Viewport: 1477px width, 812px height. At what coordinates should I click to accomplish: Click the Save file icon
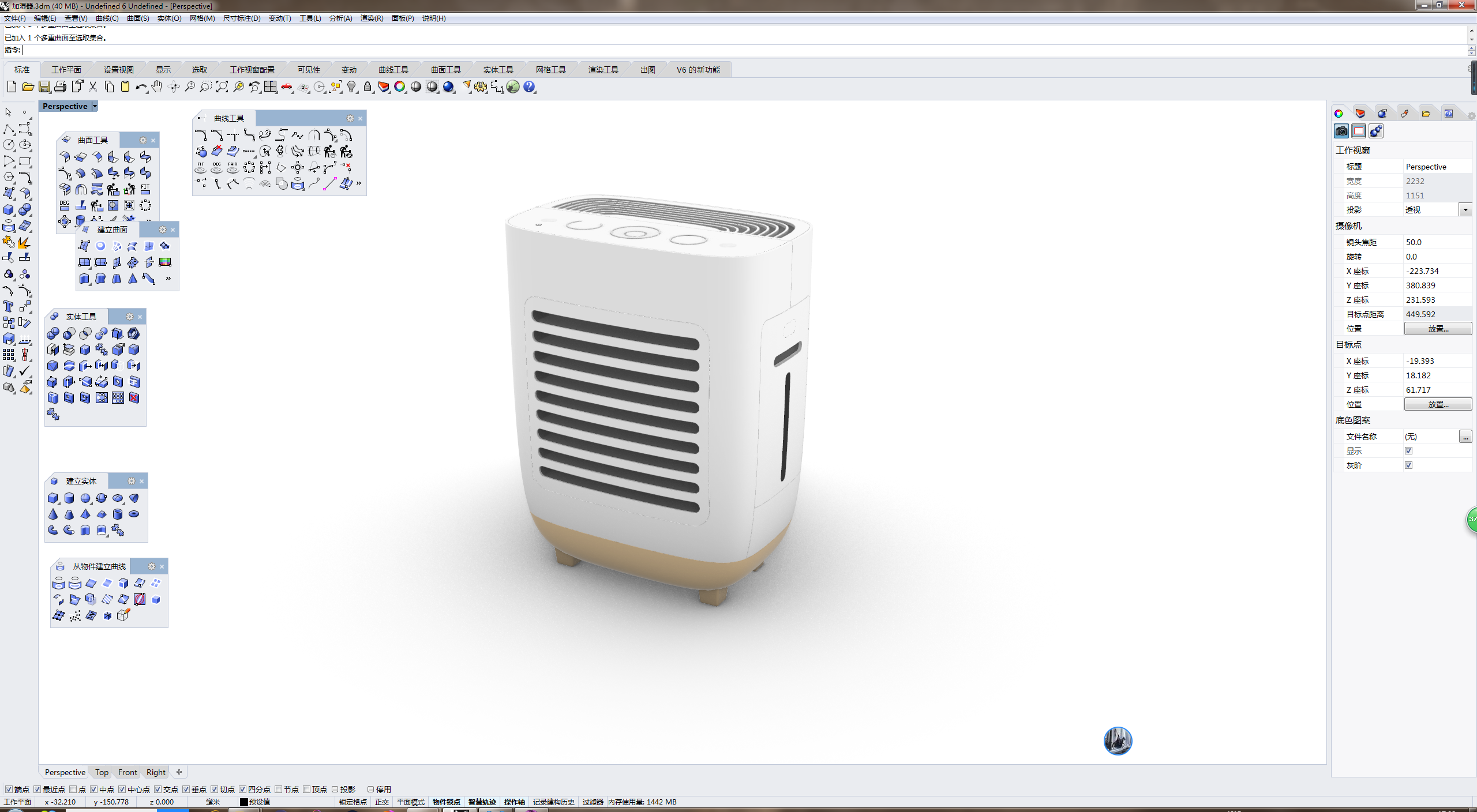pos(44,87)
